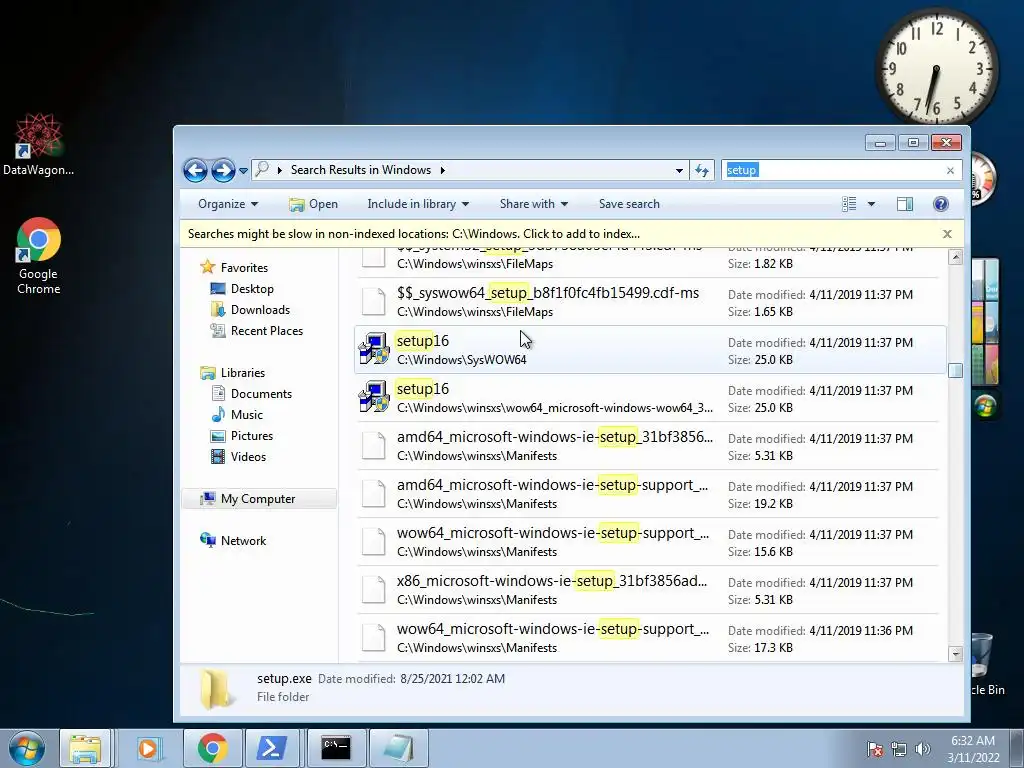The height and width of the screenshot is (768, 1024).
Task: Open Chrome from the taskbar
Action: click(212, 748)
